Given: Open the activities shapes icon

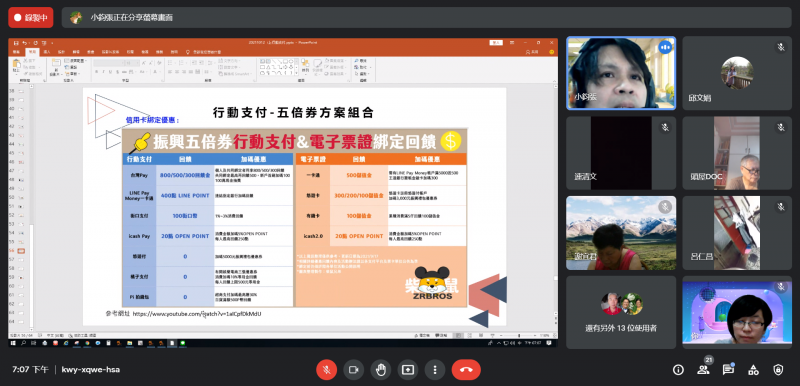Looking at the screenshot, I should (753, 370).
